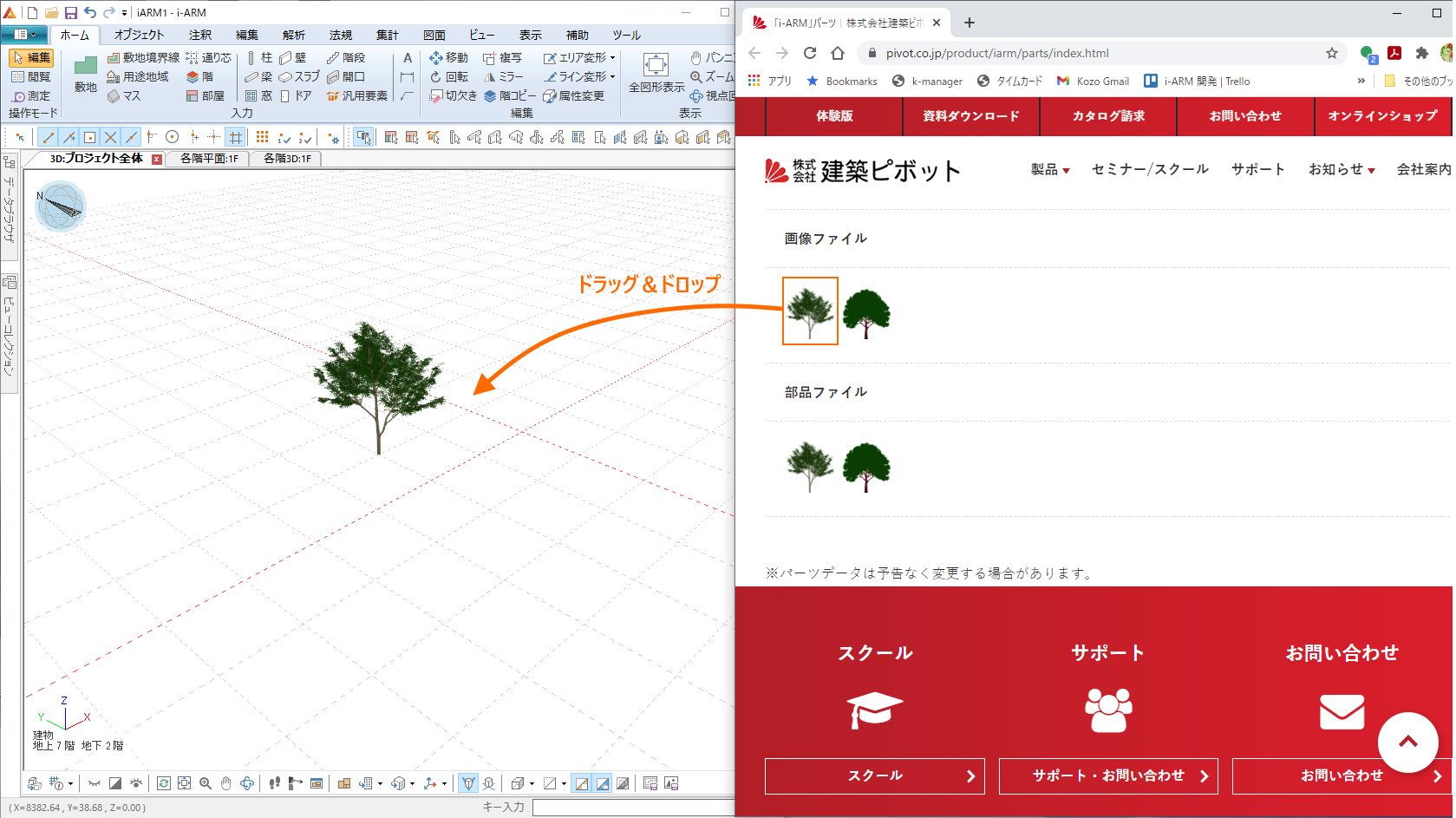Expand the エリア変形 dropdown arrow

613,58
